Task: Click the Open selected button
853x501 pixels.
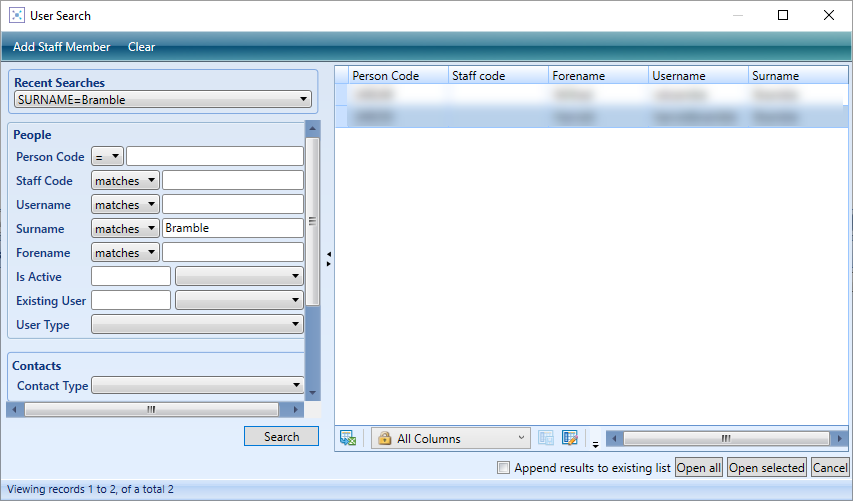Action: pos(767,467)
